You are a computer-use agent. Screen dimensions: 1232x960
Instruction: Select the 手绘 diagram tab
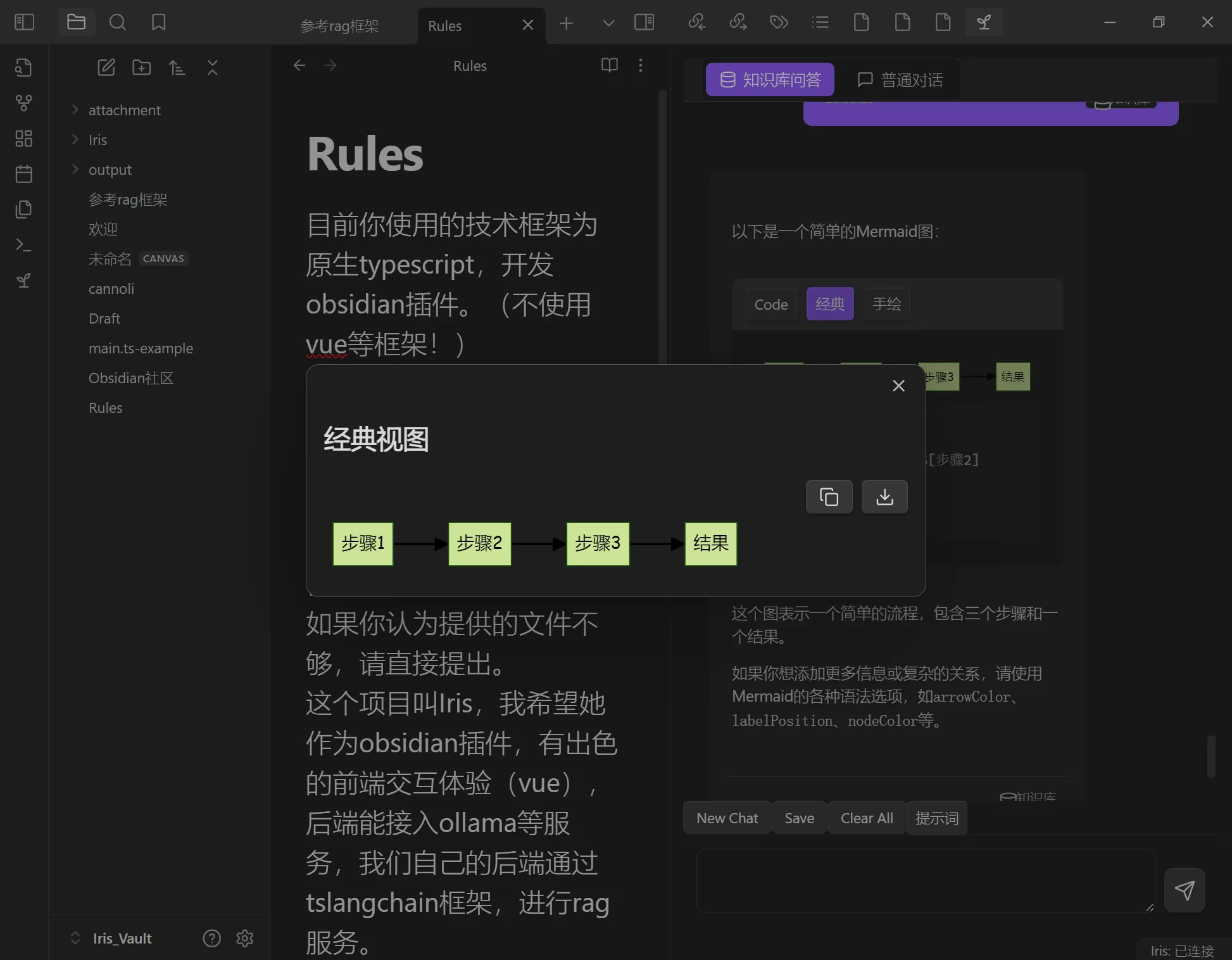pos(886,304)
